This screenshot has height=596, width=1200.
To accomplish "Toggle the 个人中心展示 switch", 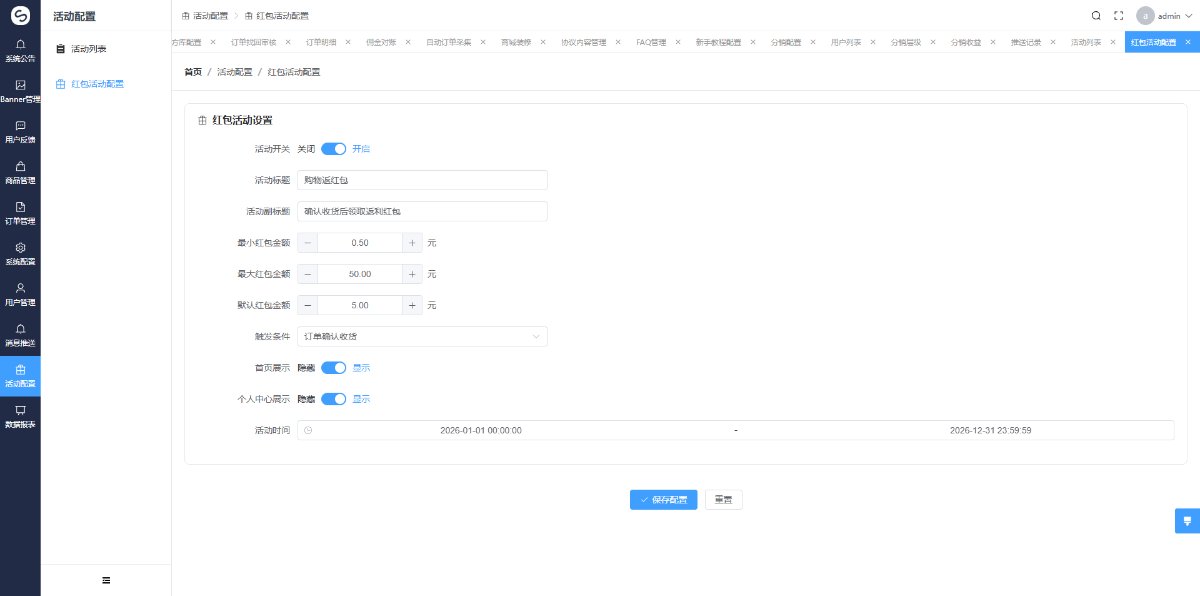I will tap(334, 399).
